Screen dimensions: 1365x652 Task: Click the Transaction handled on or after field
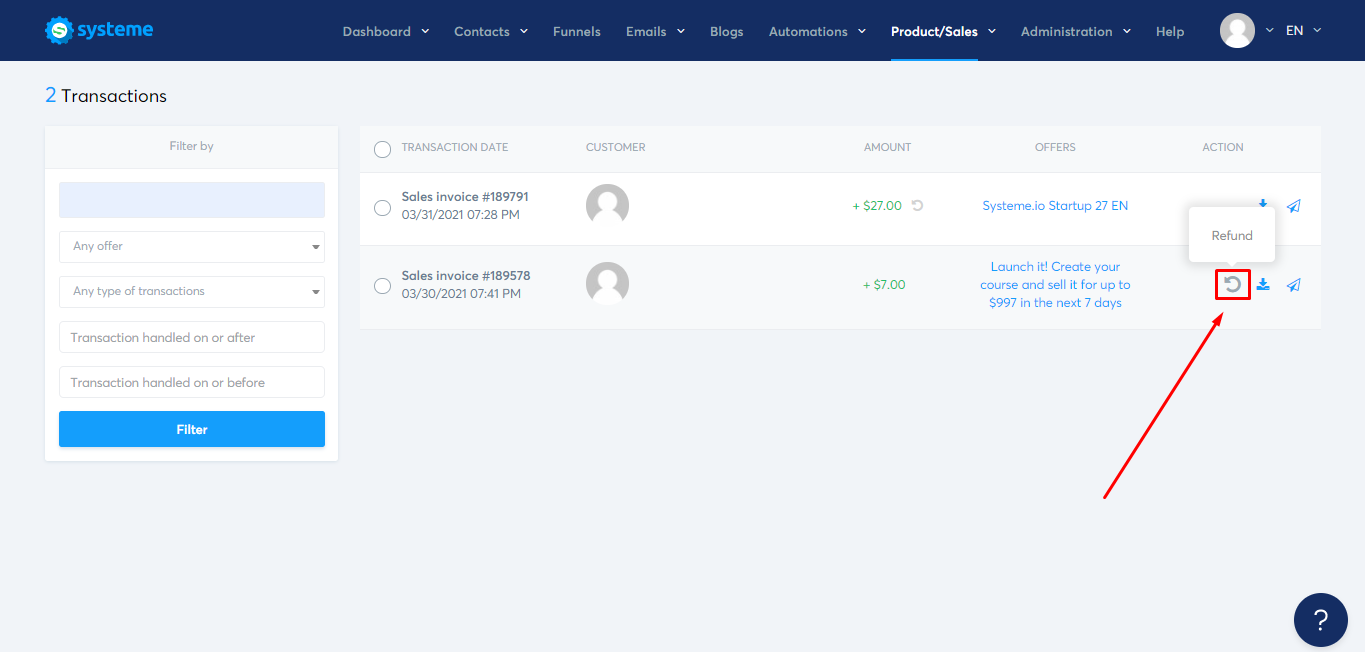tap(191, 337)
